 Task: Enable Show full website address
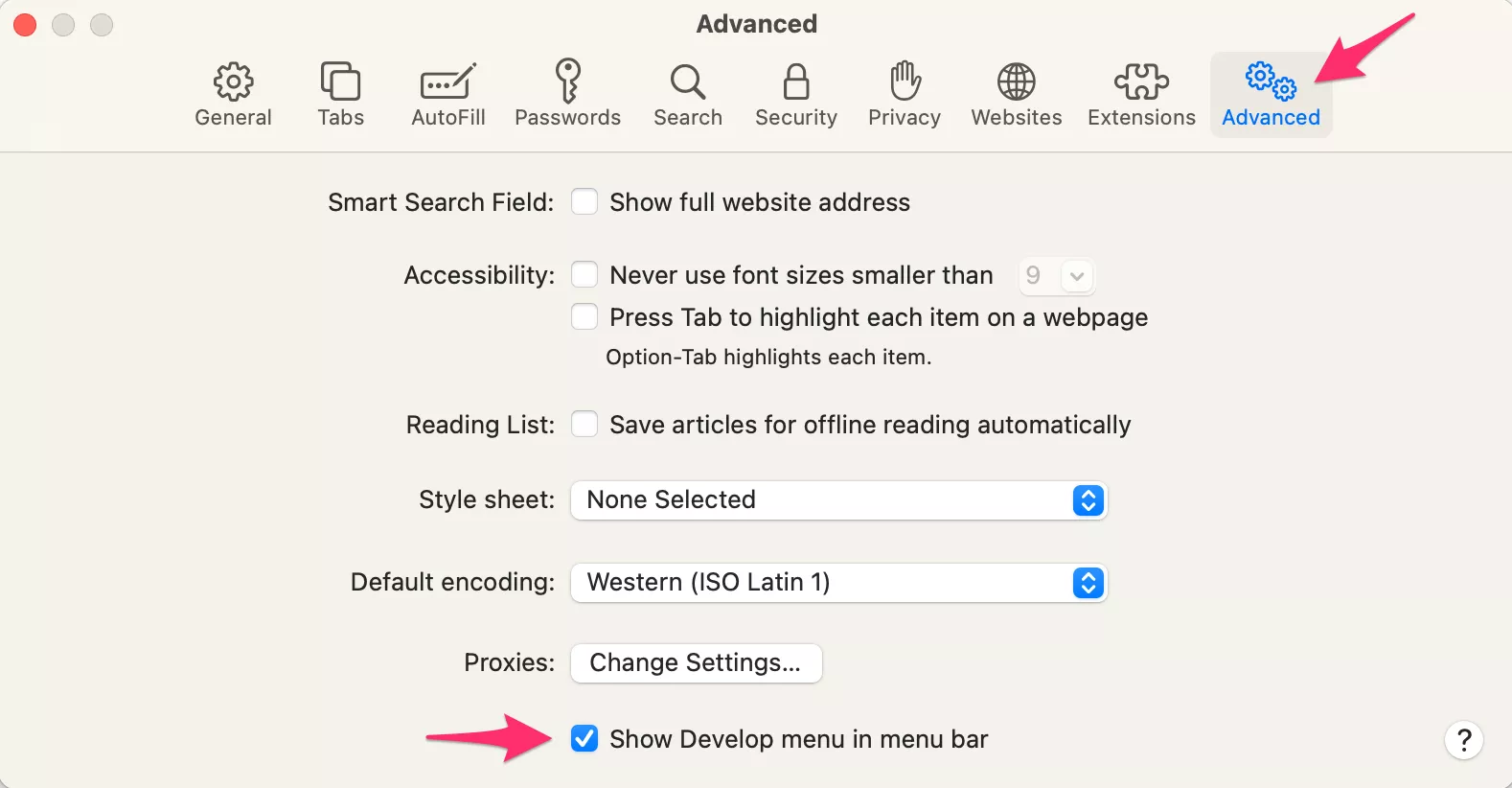pyautogui.click(x=584, y=202)
